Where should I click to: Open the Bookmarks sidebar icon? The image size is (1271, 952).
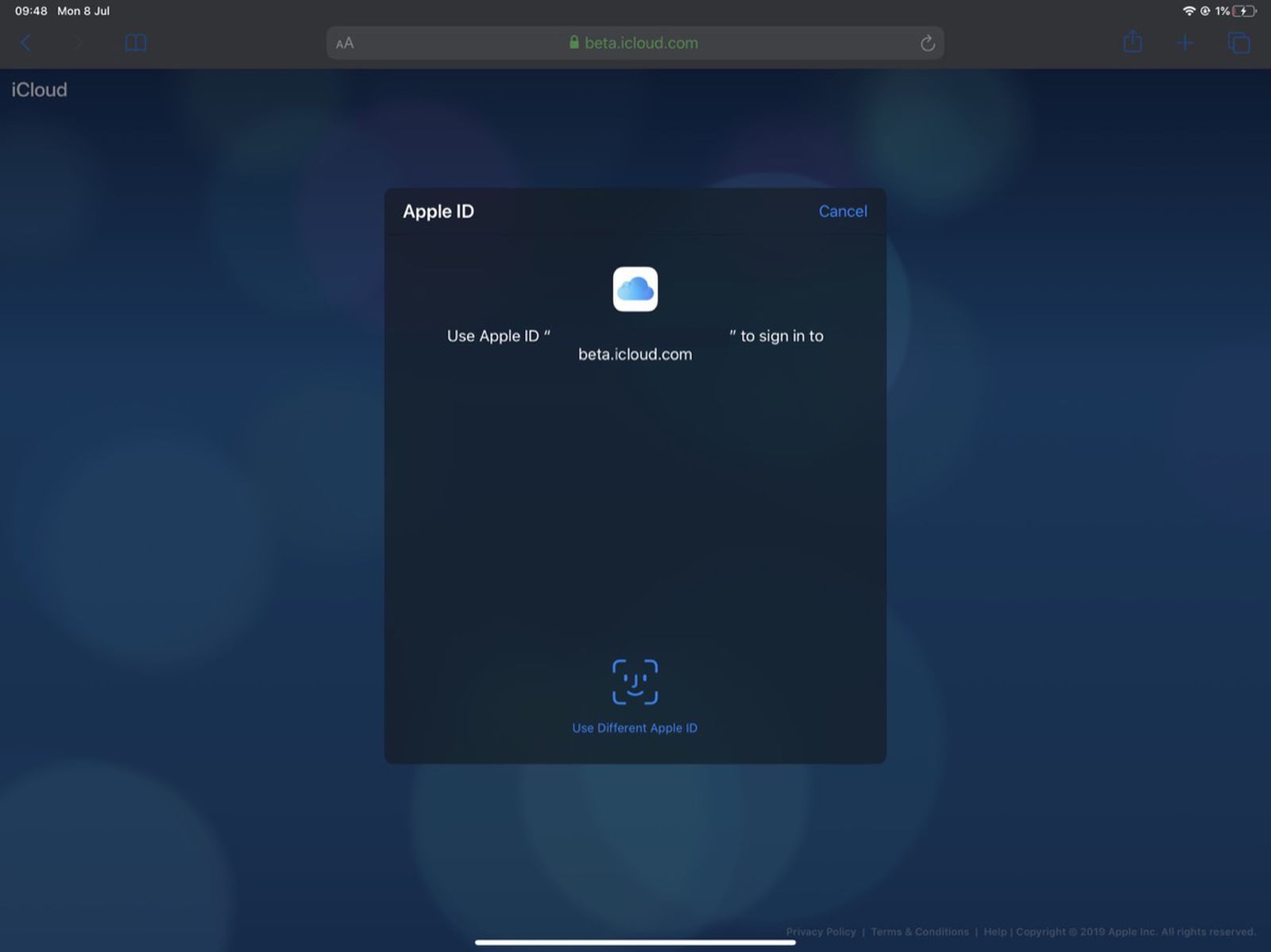[x=134, y=43]
